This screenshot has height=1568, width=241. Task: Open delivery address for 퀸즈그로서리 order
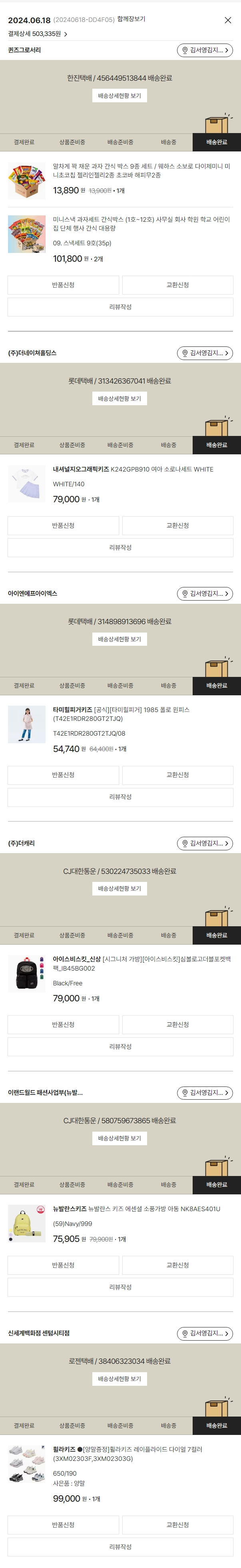pyautogui.click(x=205, y=50)
